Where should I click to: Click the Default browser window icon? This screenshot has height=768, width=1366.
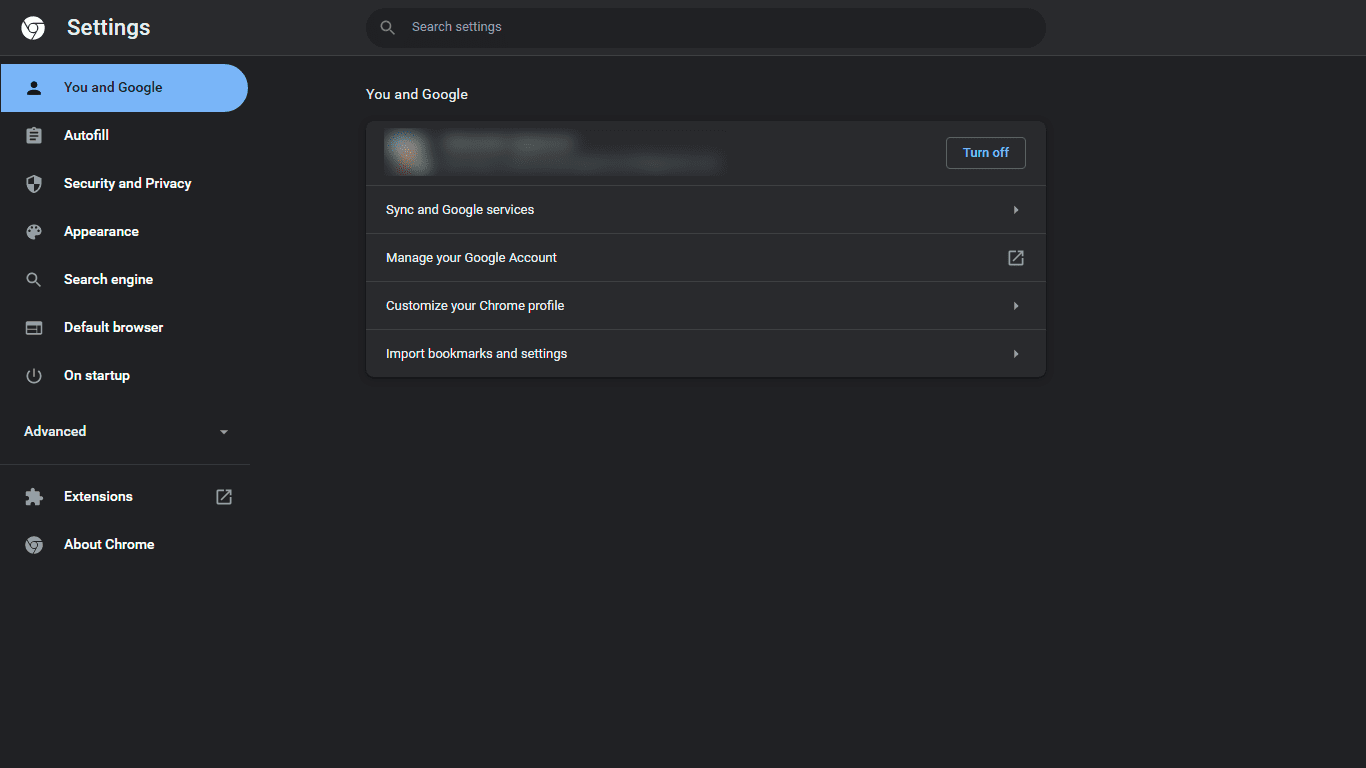pos(34,328)
